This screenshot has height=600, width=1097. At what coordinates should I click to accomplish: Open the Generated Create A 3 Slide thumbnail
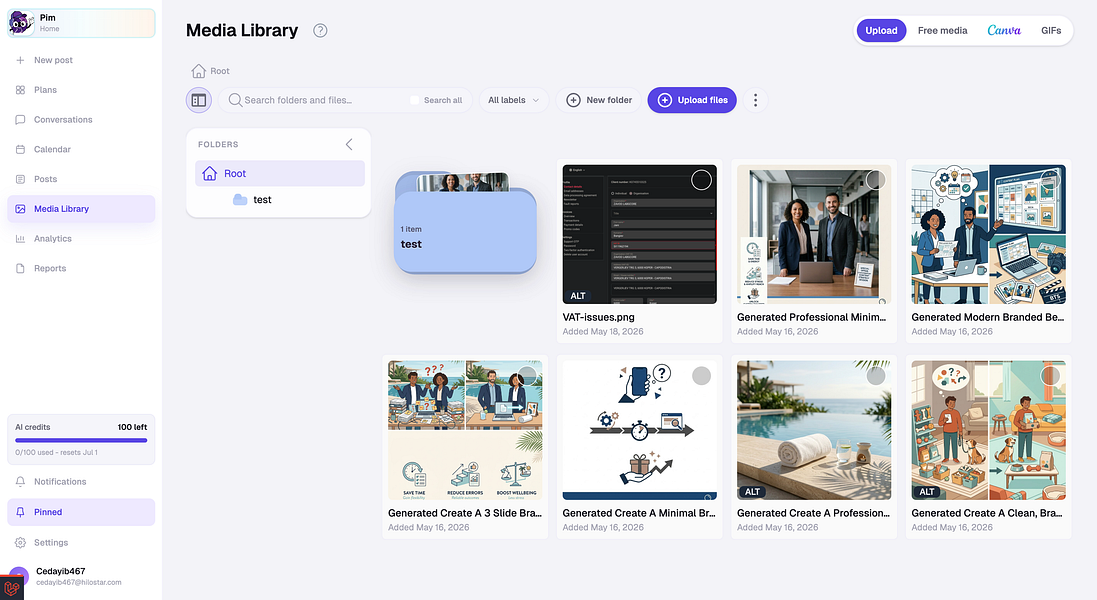(465, 430)
